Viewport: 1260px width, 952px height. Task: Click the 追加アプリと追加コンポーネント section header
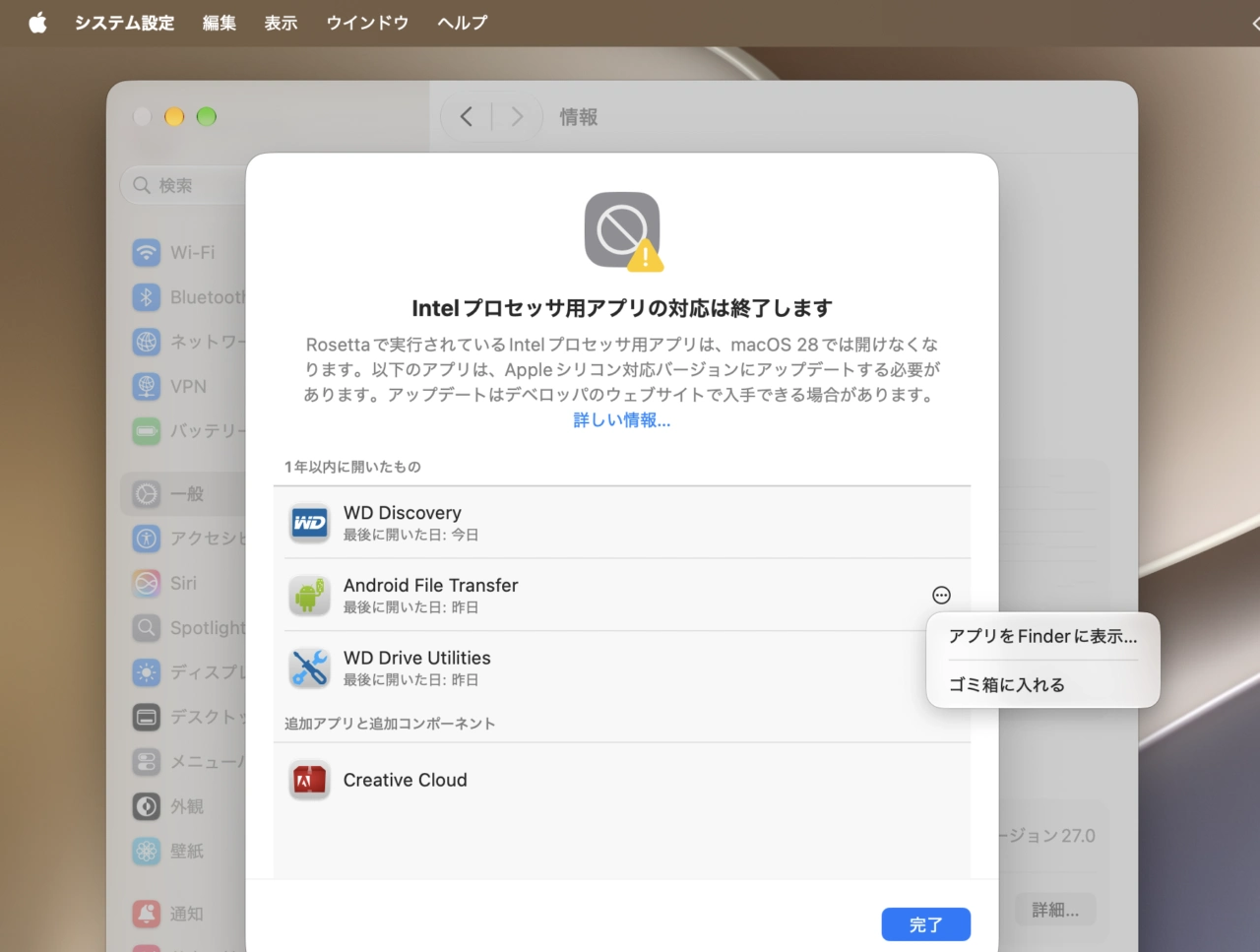(390, 724)
